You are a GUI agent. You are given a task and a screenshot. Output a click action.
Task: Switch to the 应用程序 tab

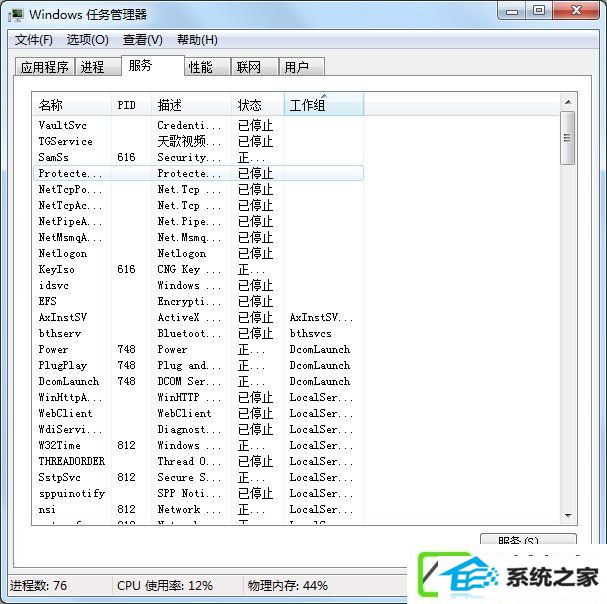pyautogui.click(x=45, y=67)
